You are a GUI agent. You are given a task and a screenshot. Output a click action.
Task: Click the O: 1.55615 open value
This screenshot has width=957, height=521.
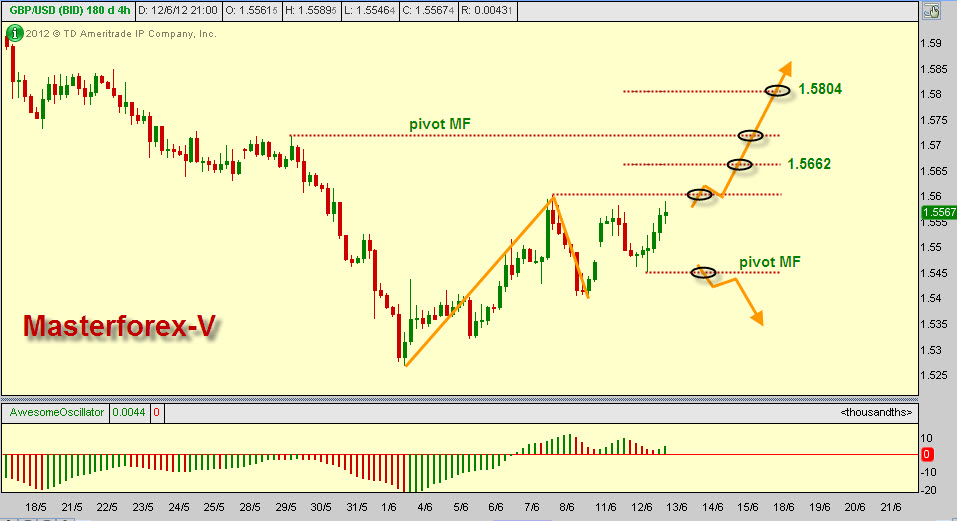click(251, 10)
